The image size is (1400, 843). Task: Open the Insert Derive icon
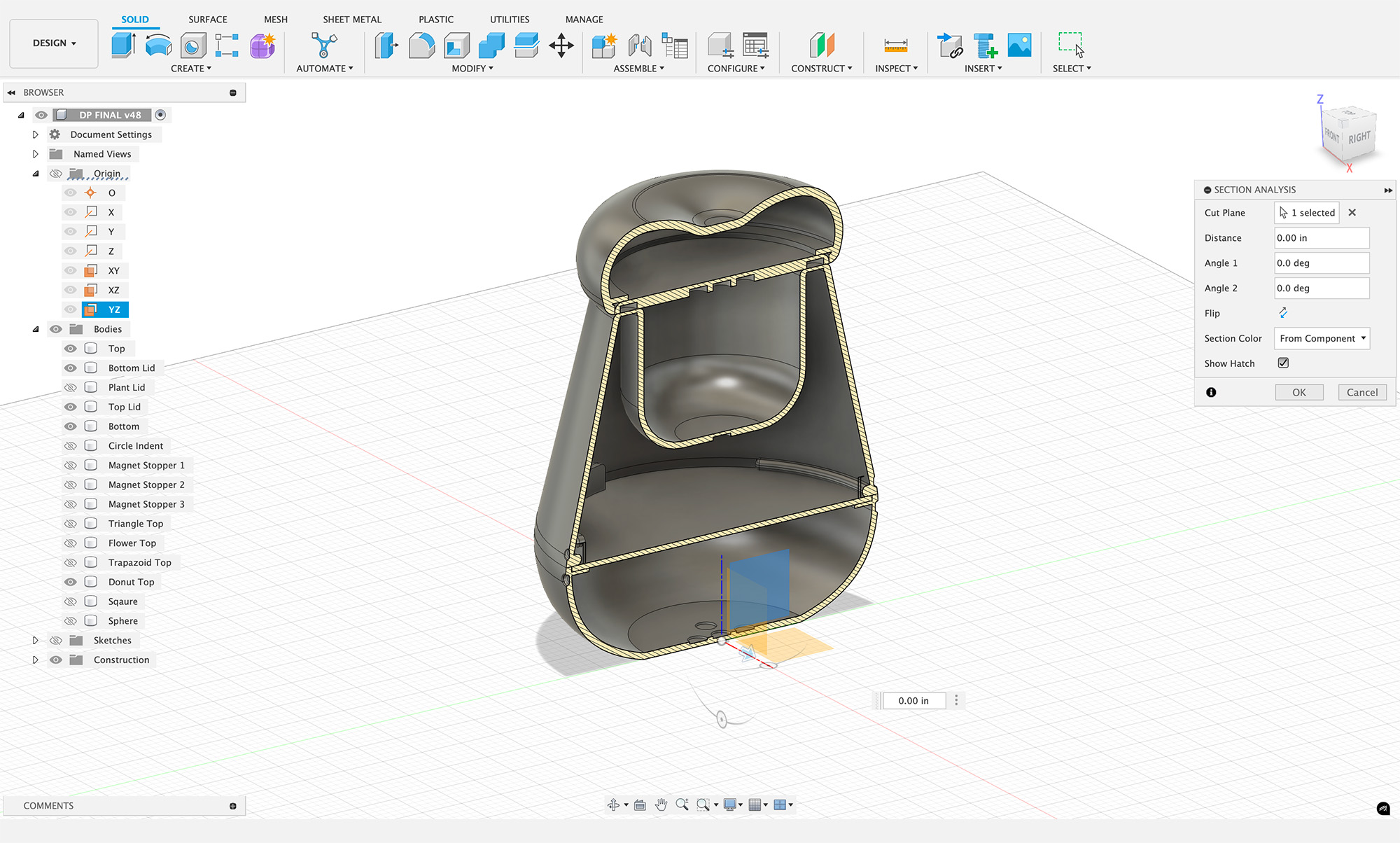[950, 46]
